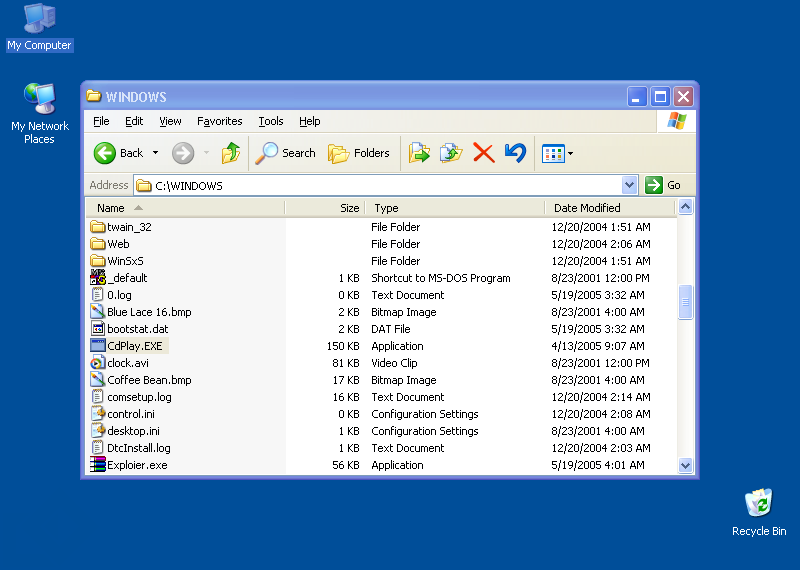
Task: Select the bootstat.dat file icon
Action: point(97,329)
